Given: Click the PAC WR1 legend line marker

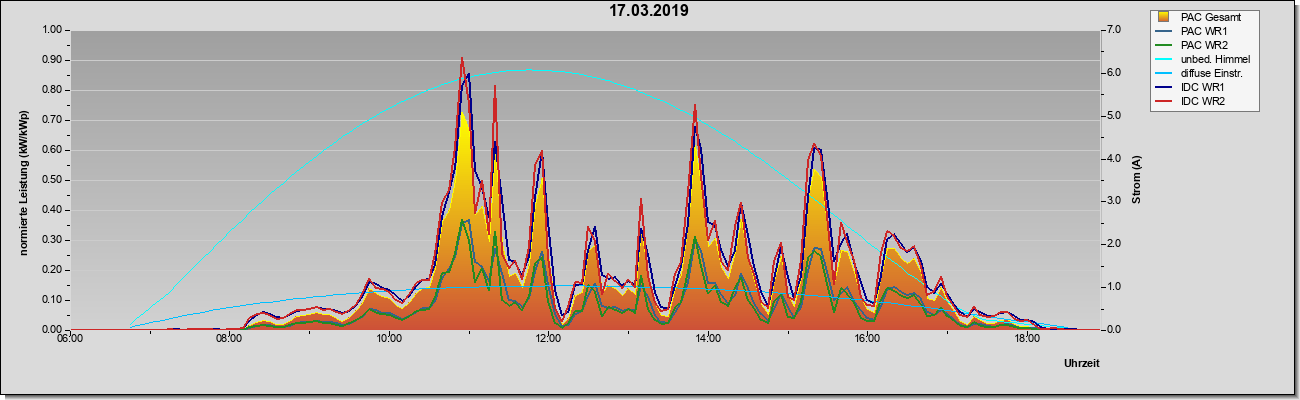Looking at the screenshot, I should pyautogui.click(x=1163, y=31).
